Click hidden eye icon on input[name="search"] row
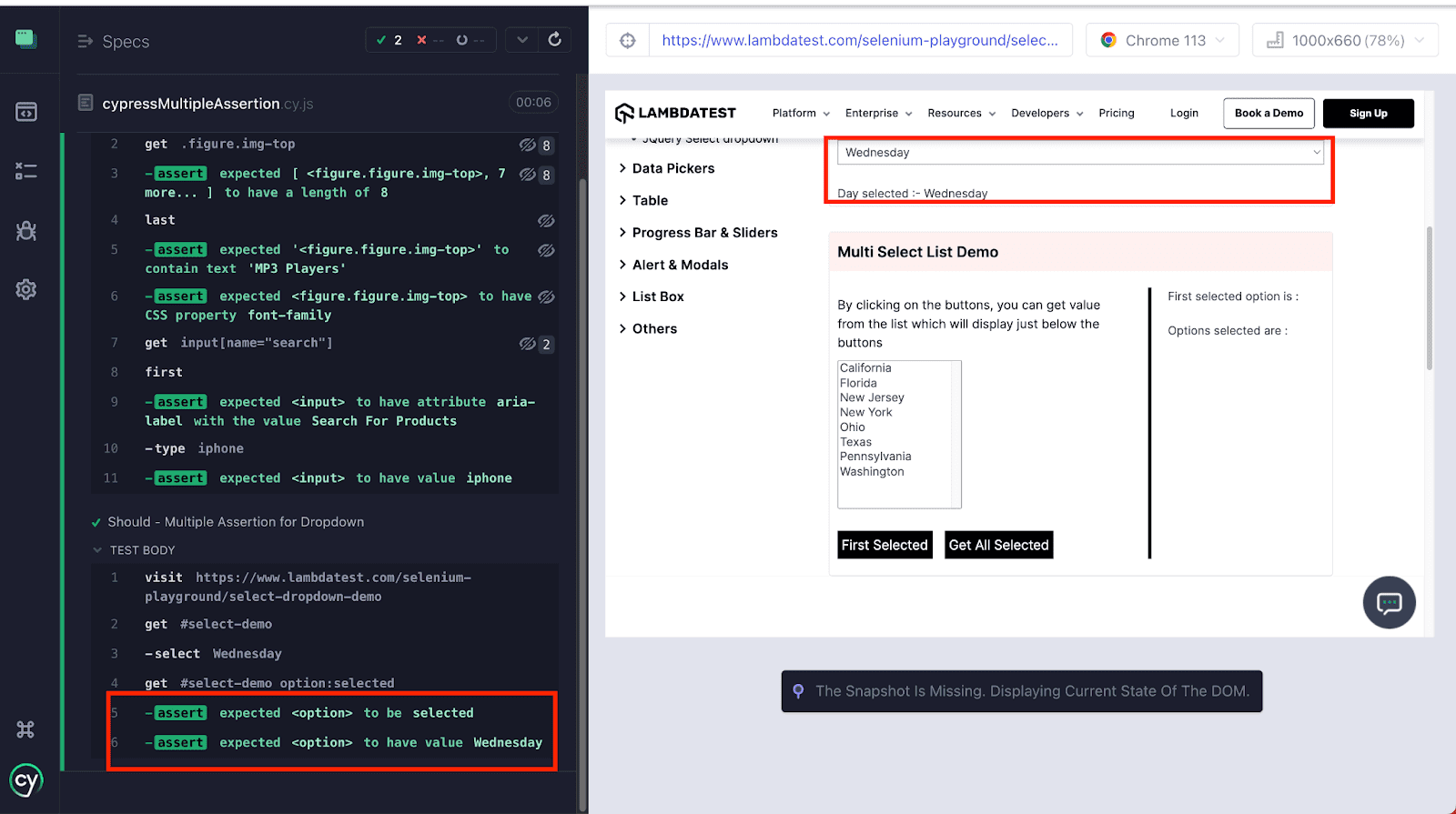 [528, 344]
